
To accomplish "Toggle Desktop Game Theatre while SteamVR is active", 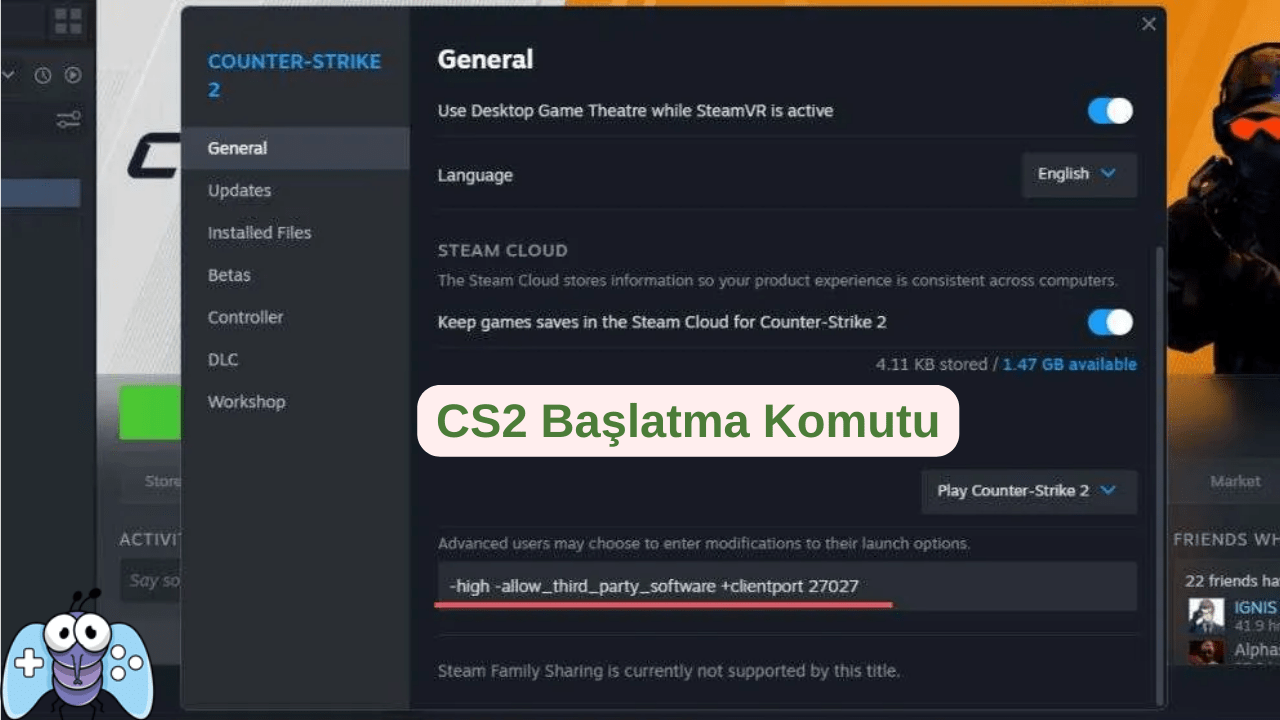I will (x=1108, y=111).
